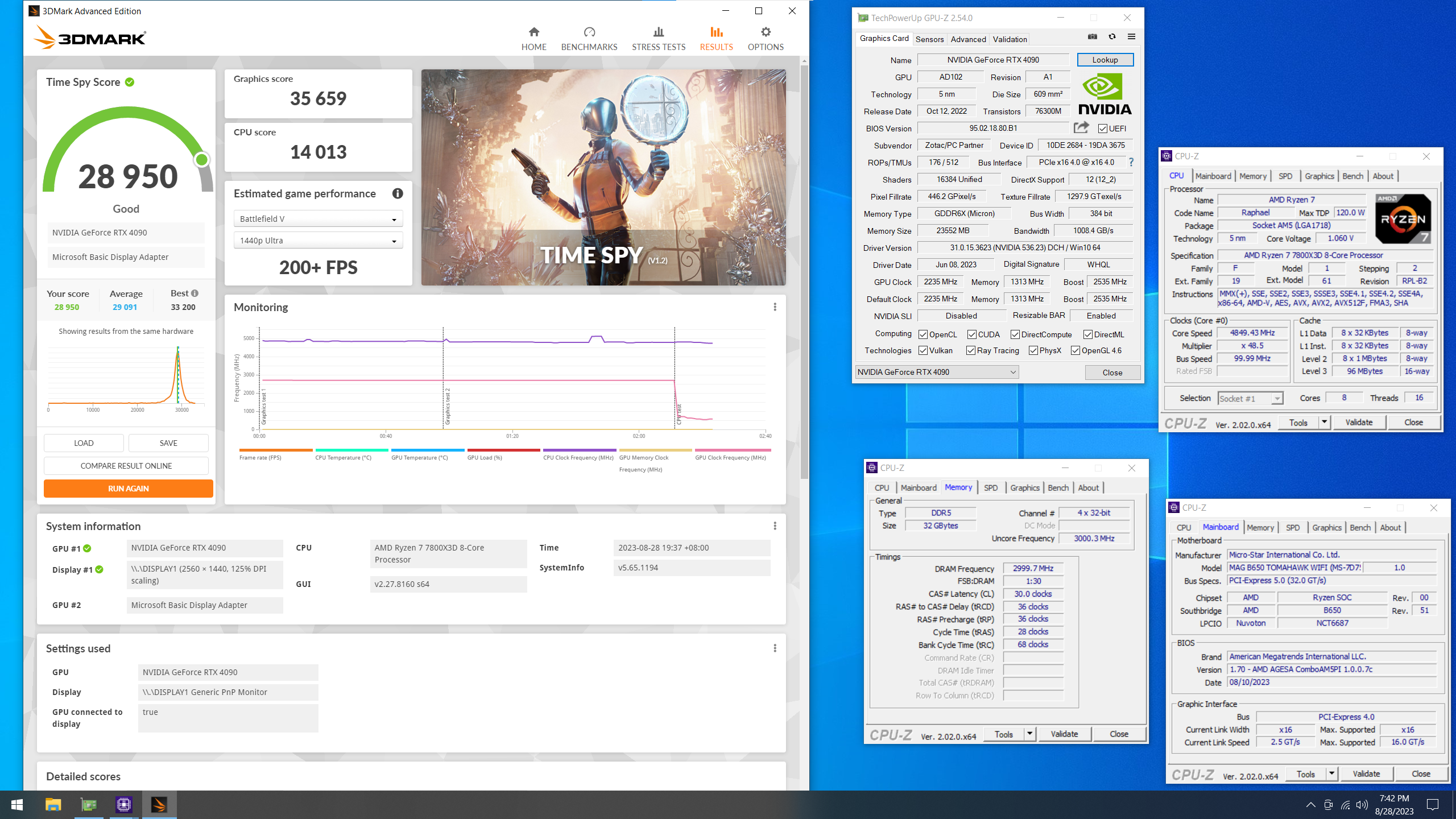The width and height of the screenshot is (1456, 819).
Task: Click the Bus Interface question mark
Action: tap(1131, 162)
